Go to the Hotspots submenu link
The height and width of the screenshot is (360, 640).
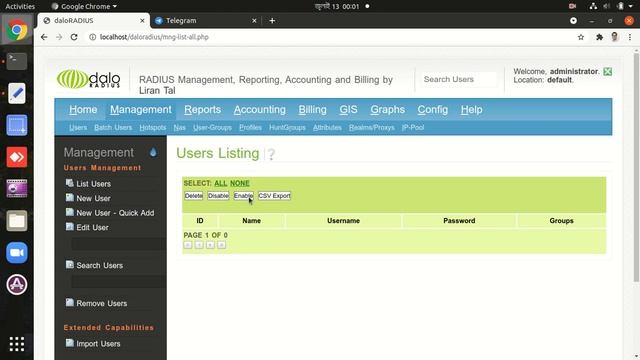[153, 127]
